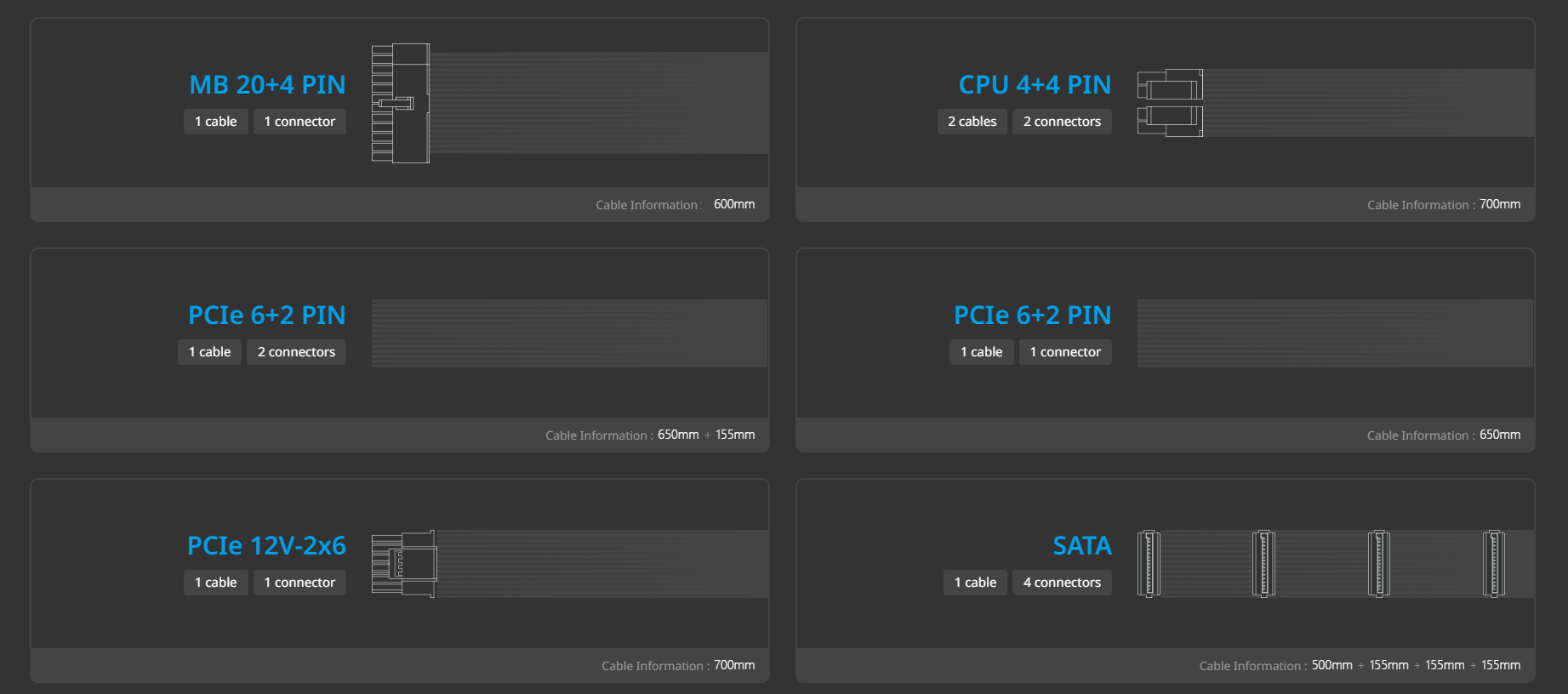This screenshot has width=1568, height=694.
Task: Select the CPU 4+4 PIN heading
Action: point(1035,85)
